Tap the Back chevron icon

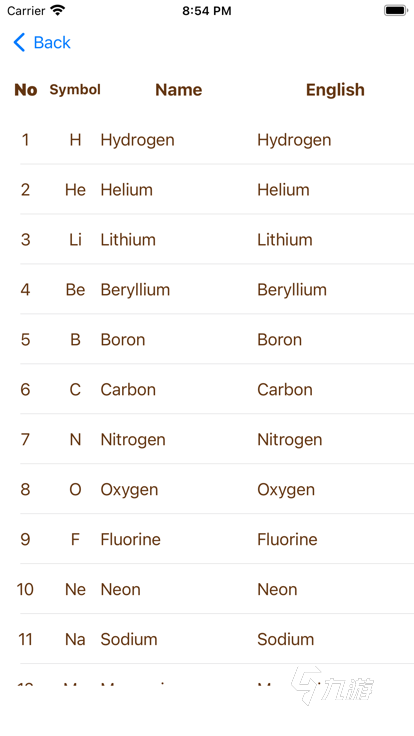(19, 42)
